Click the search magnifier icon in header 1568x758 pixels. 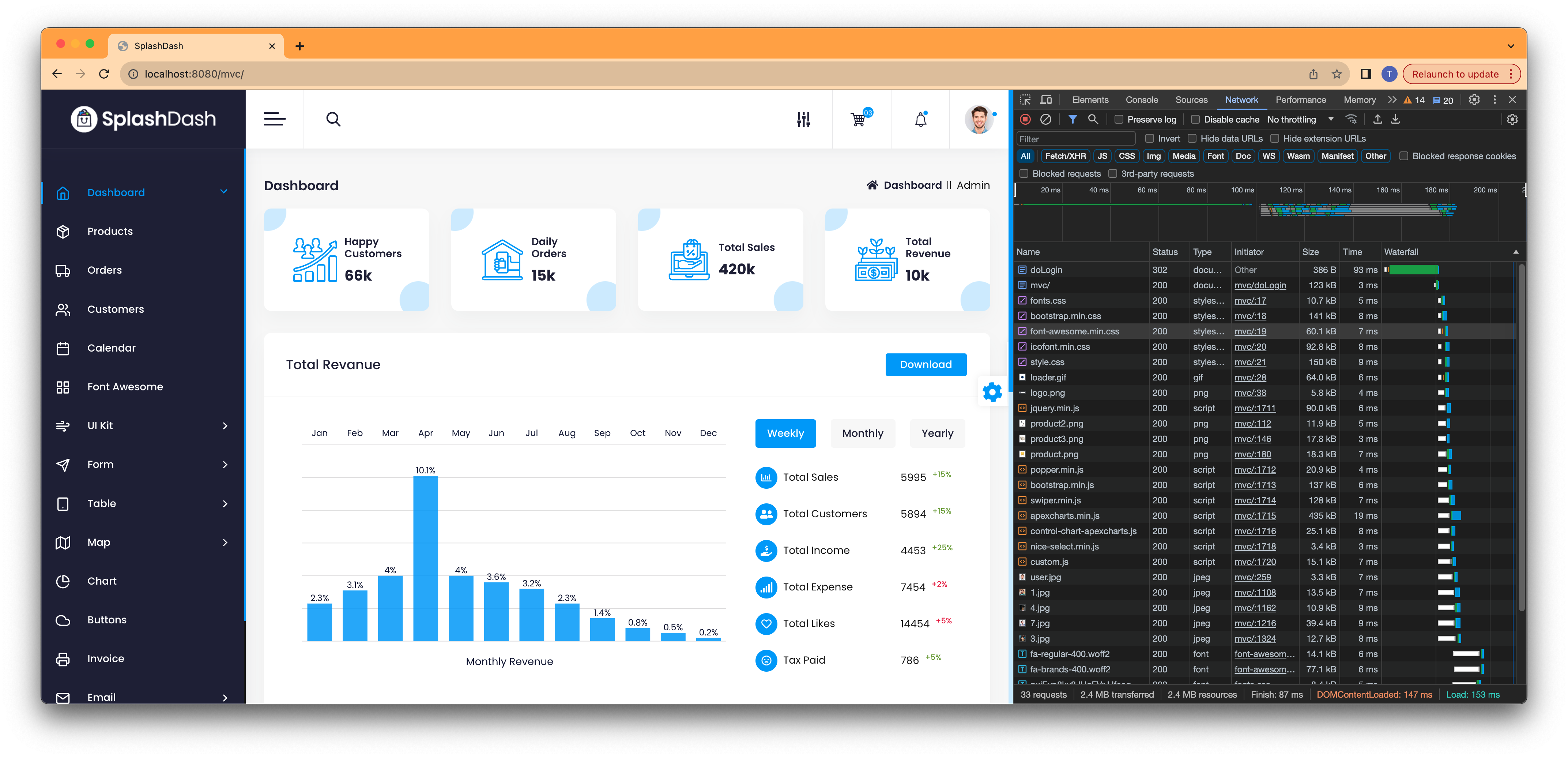click(333, 119)
